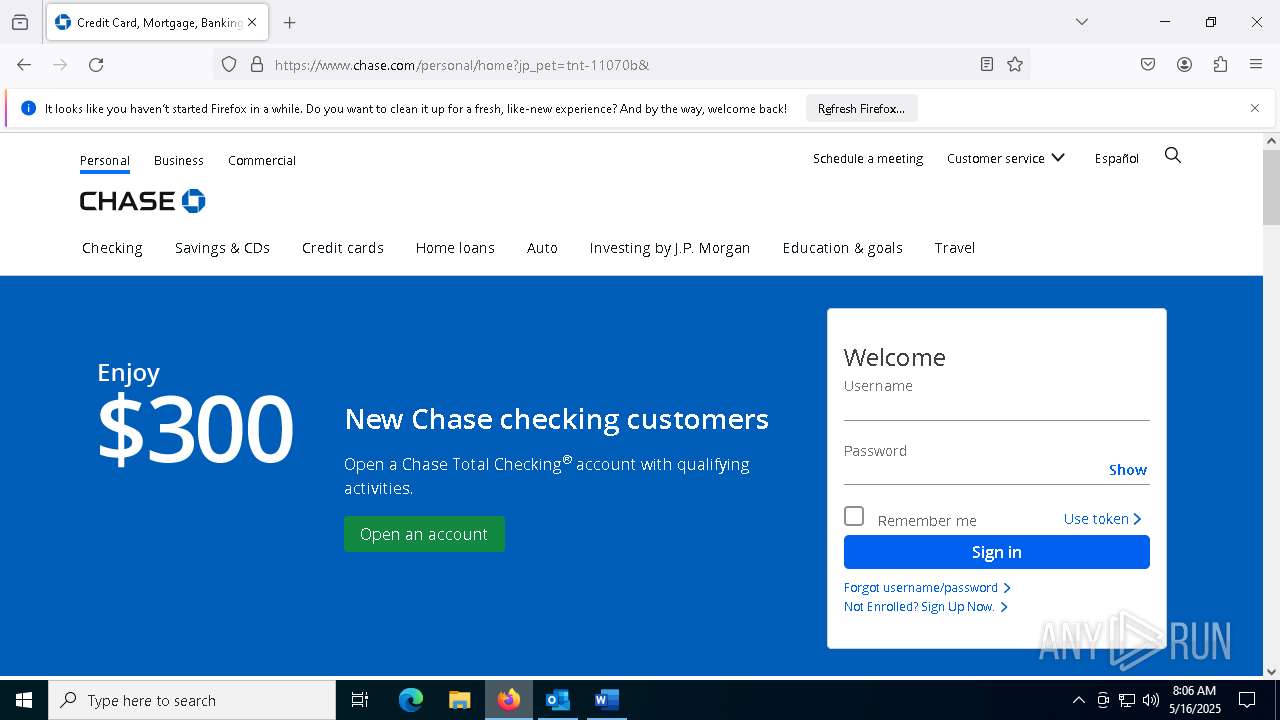Bookmark this page with star icon
The width and height of the screenshot is (1280, 720).
click(x=1015, y=65)
